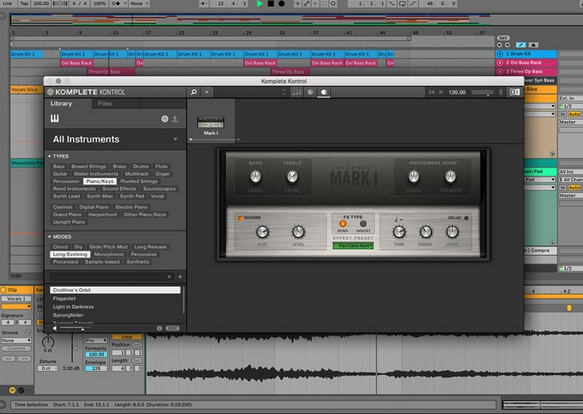The height and width of the screenshot is (414, 583).
Task: Click the Ableton Tap tempo button
Action: pyautogui.click(x=24, y=3)
